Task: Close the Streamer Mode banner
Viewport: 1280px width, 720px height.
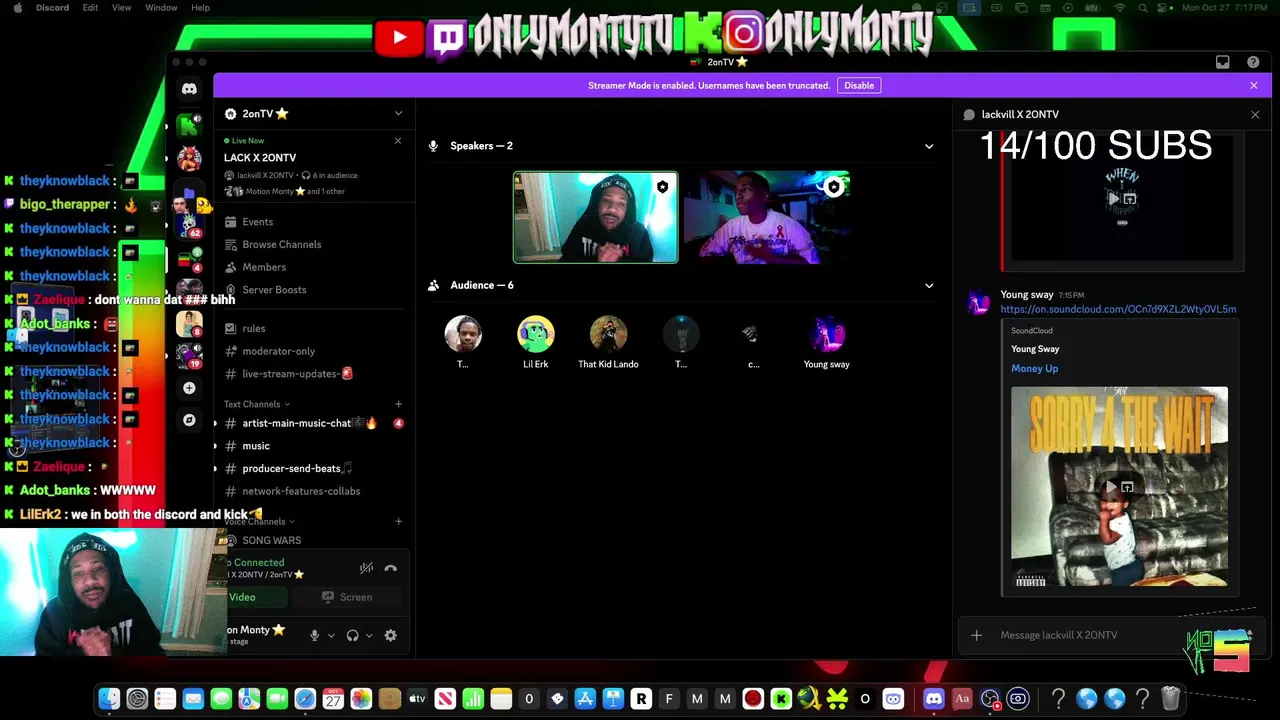Action: point(1254,85)
